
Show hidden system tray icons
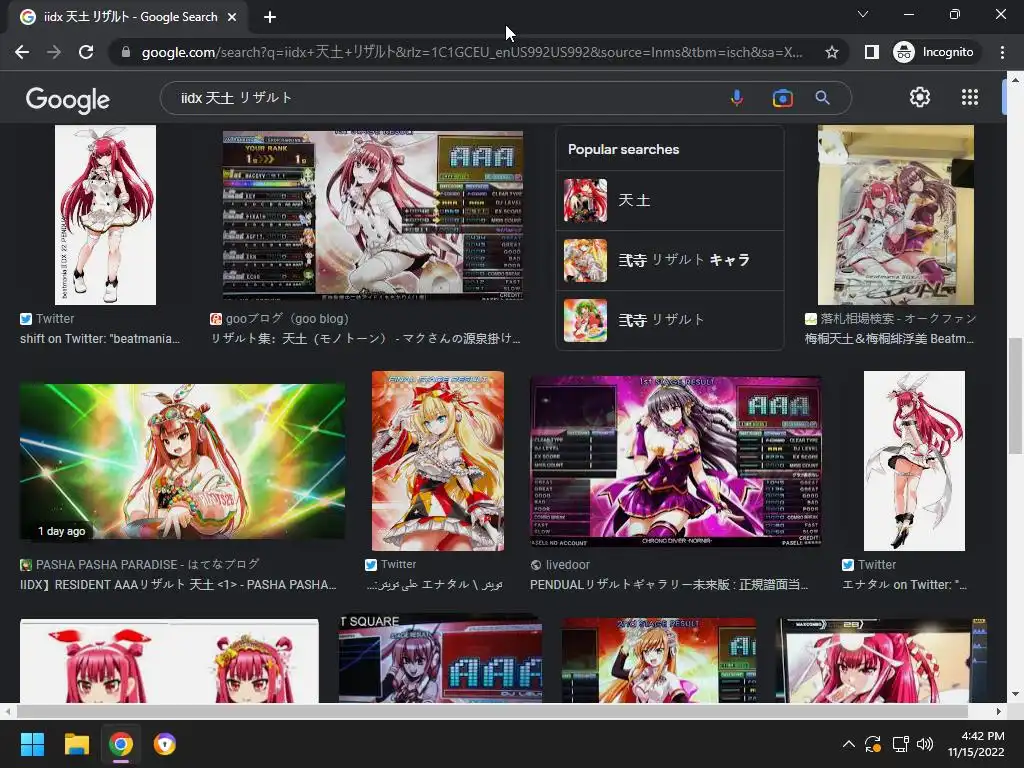[848, 744]
